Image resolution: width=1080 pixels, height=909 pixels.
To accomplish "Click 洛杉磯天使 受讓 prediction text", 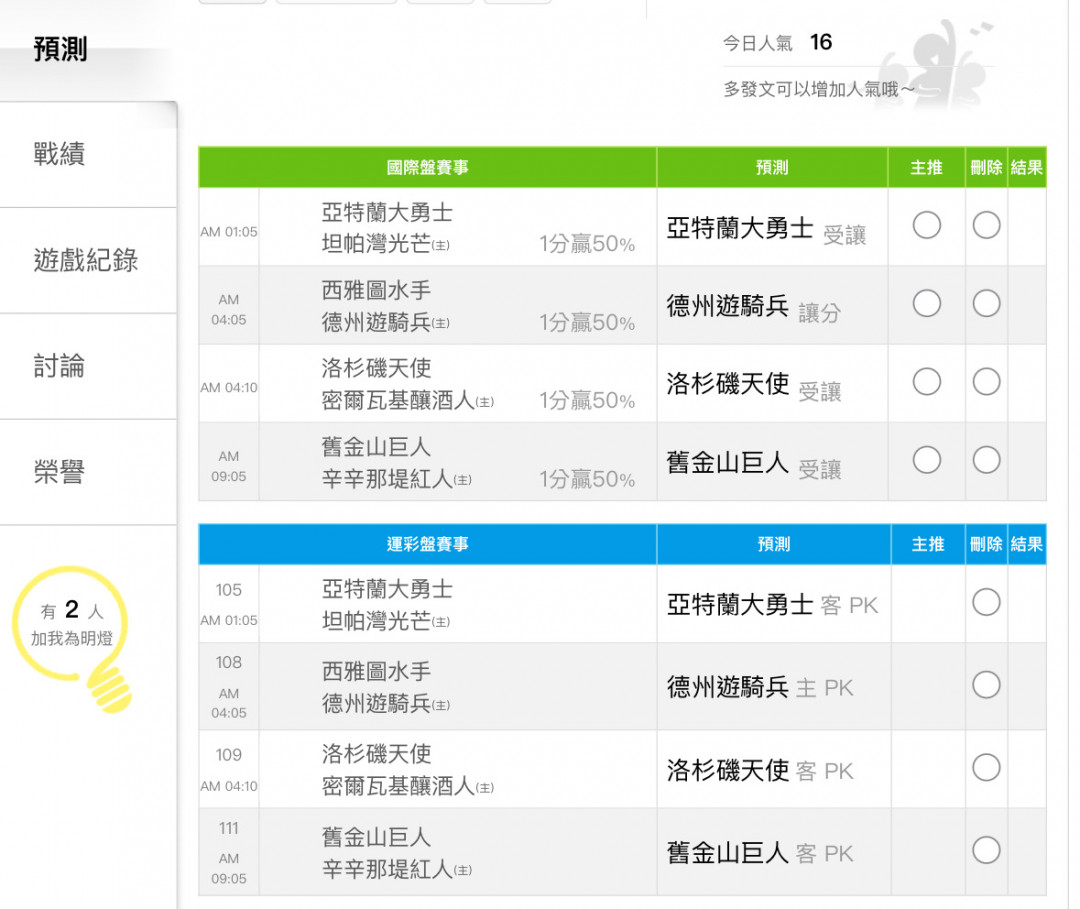I will [x=754, y=386].
